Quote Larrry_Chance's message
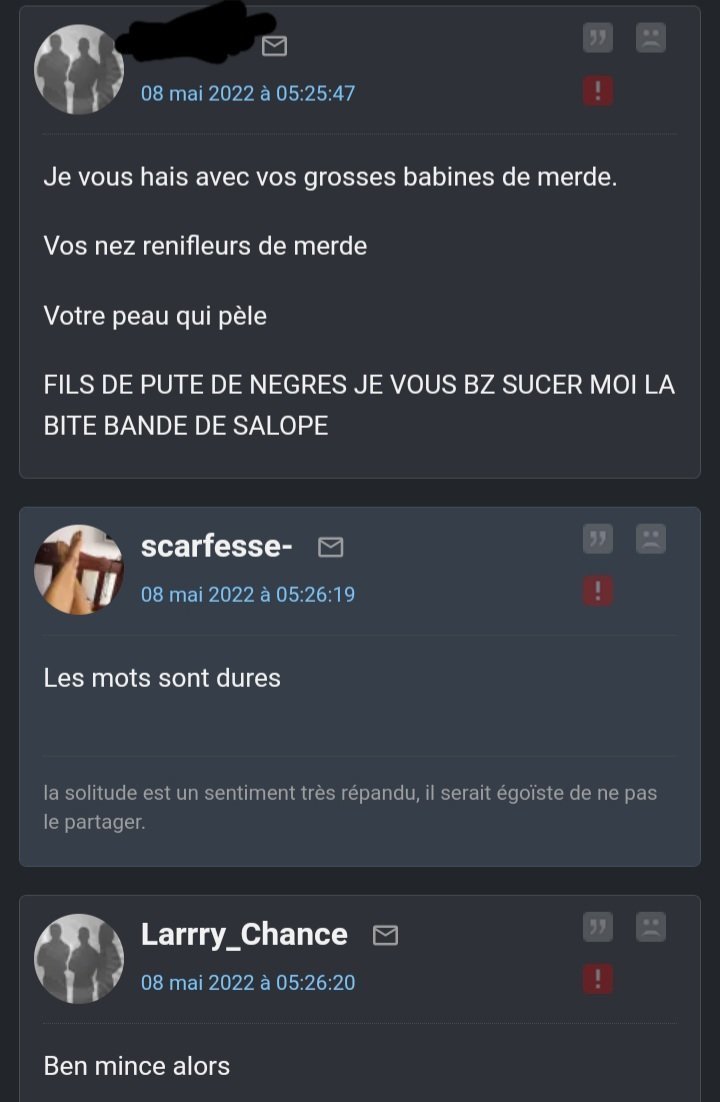 [x=598, y=927]
